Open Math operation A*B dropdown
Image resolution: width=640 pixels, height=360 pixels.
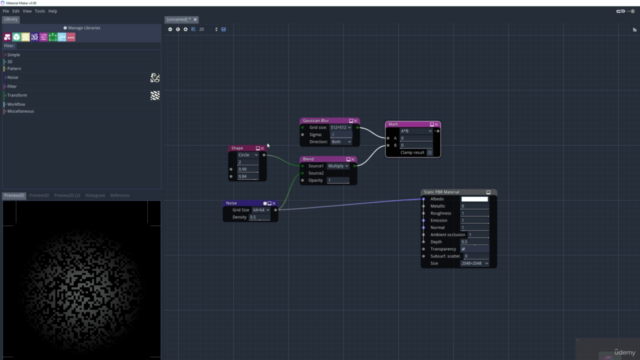coord(416,131)
